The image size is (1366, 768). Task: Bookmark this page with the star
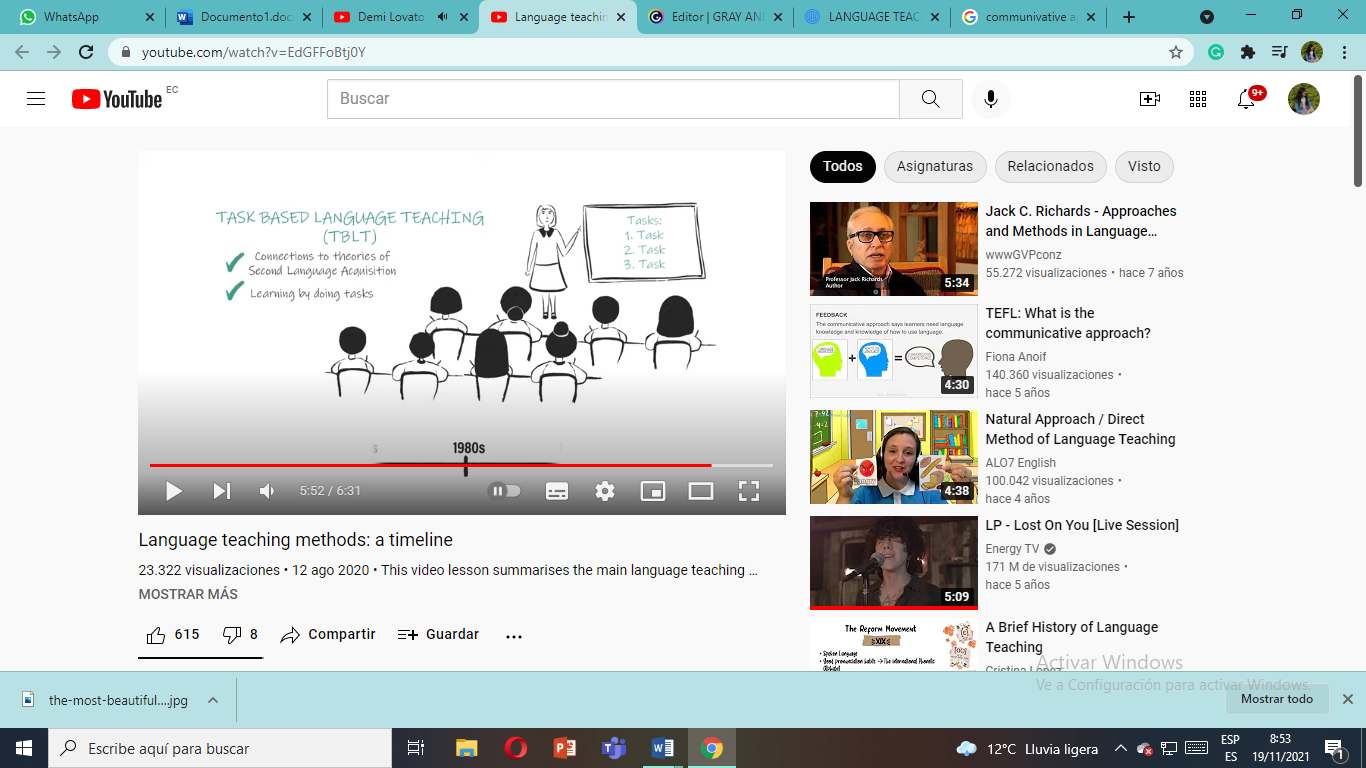click(x=1176, y=52)
